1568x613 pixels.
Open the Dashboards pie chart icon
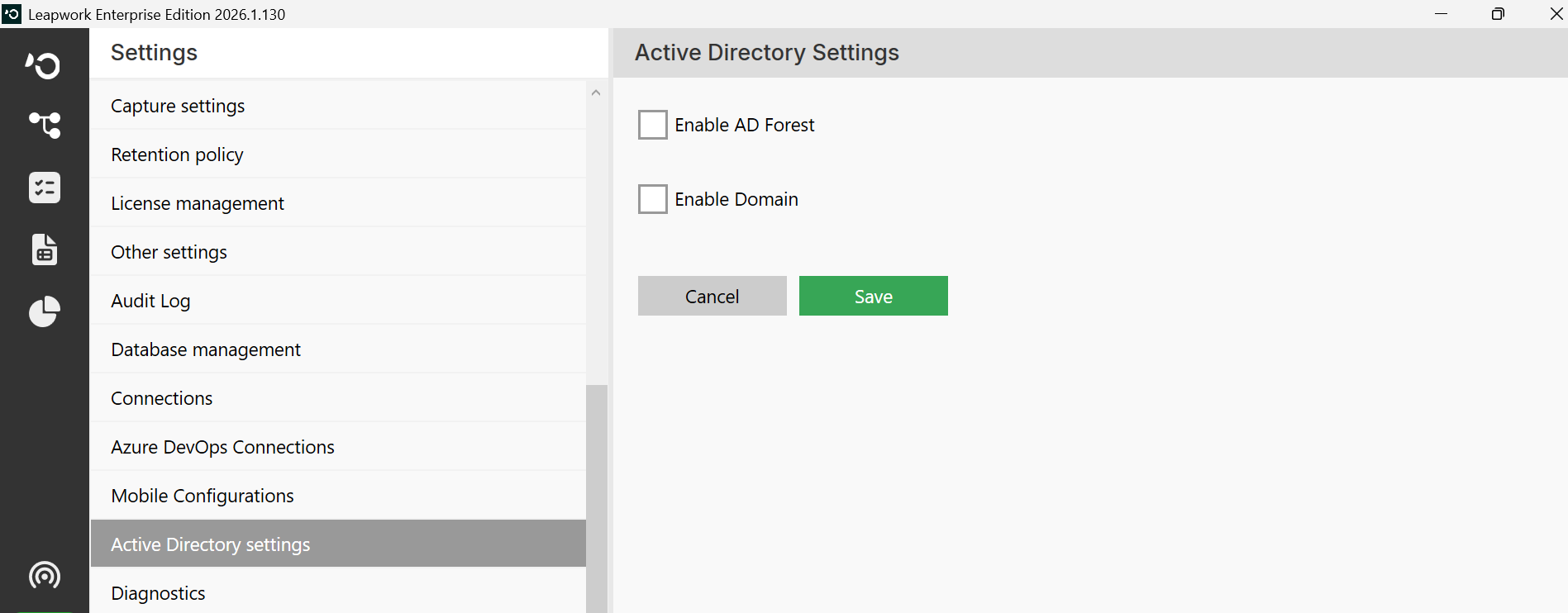tap(45, 311)
